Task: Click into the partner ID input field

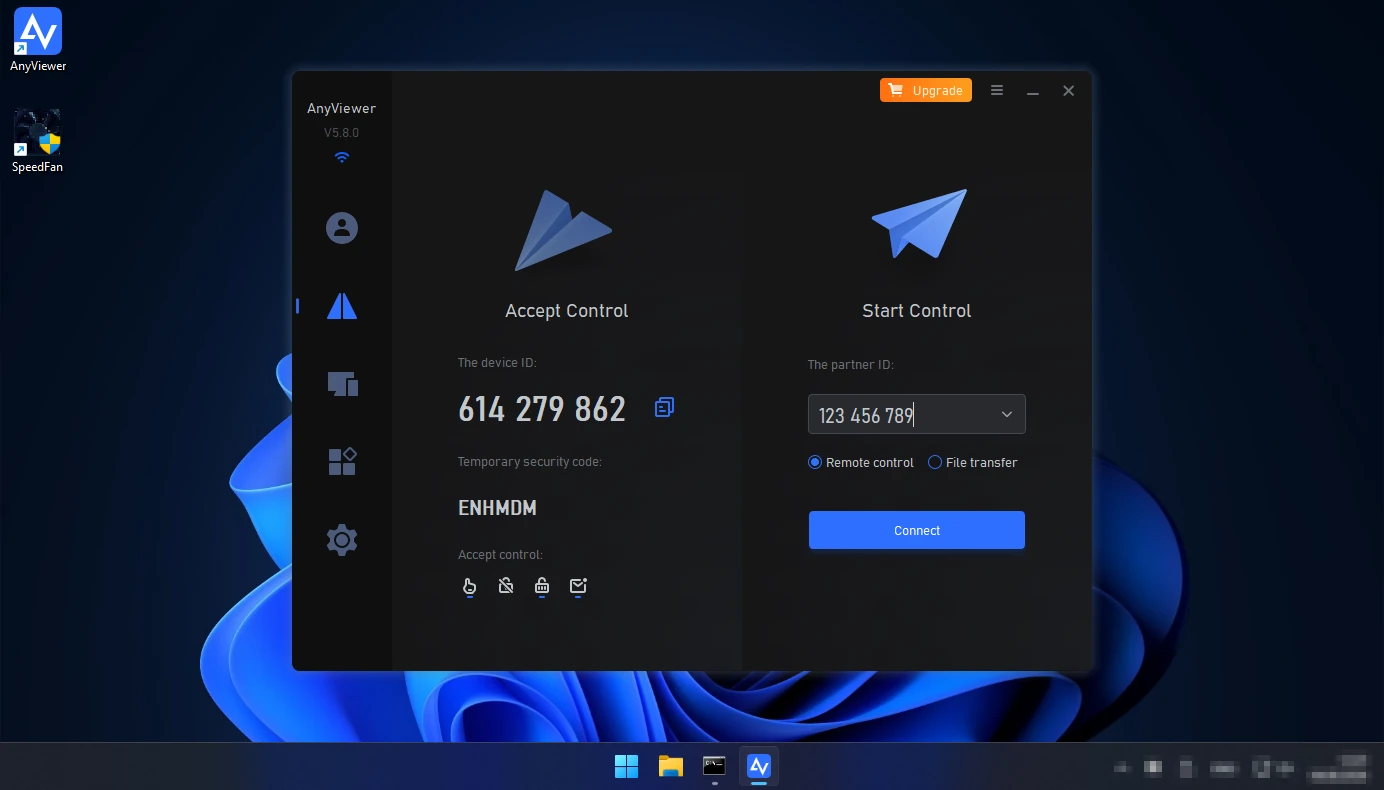Action: 917,414
